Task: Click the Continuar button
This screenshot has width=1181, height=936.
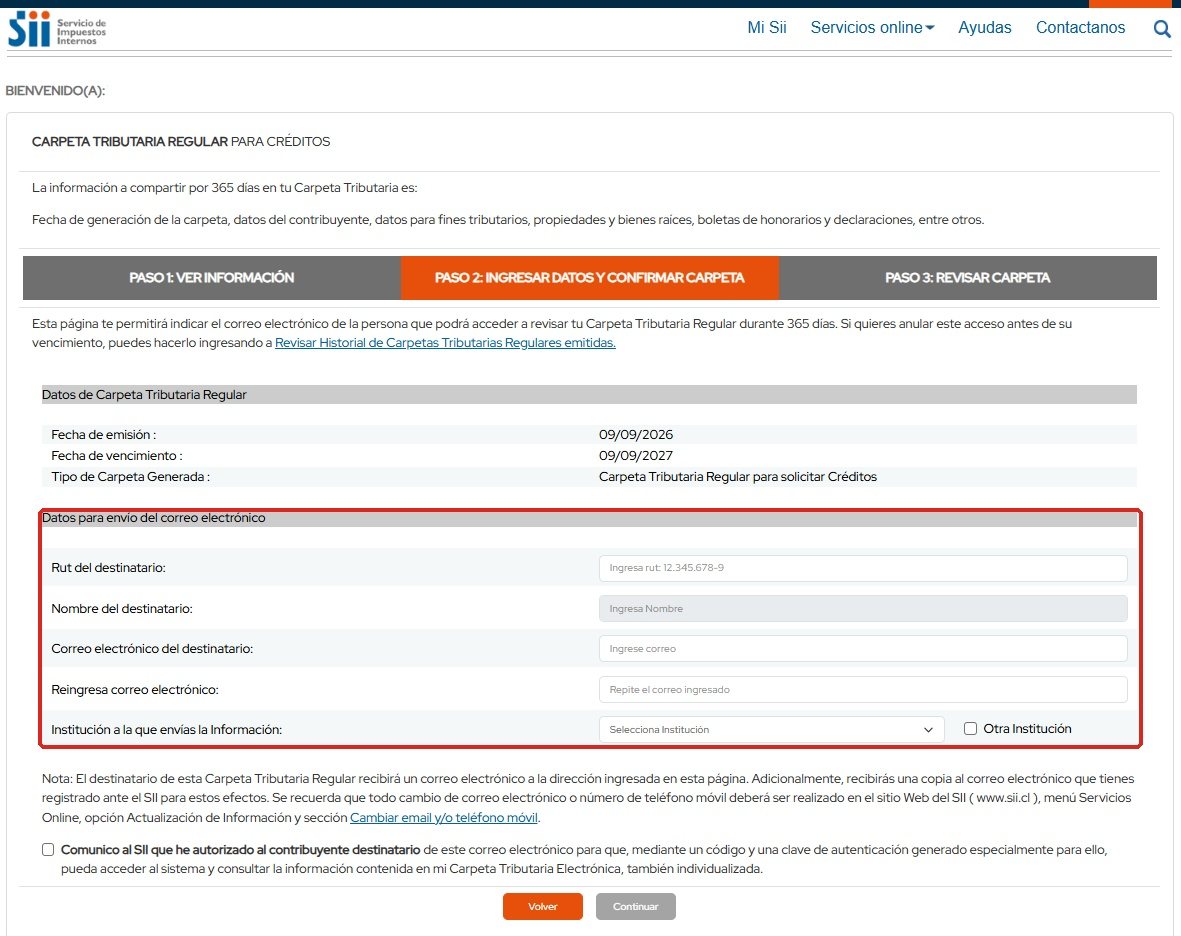Action: point(636,907)
